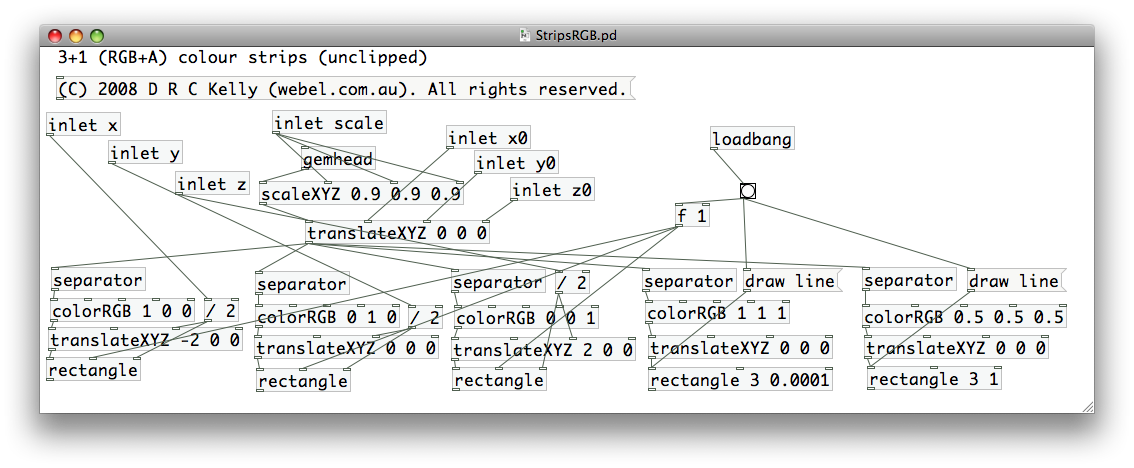
Task: Click the rectangle 3 0.0001 object
Action: tap(740, 380)
